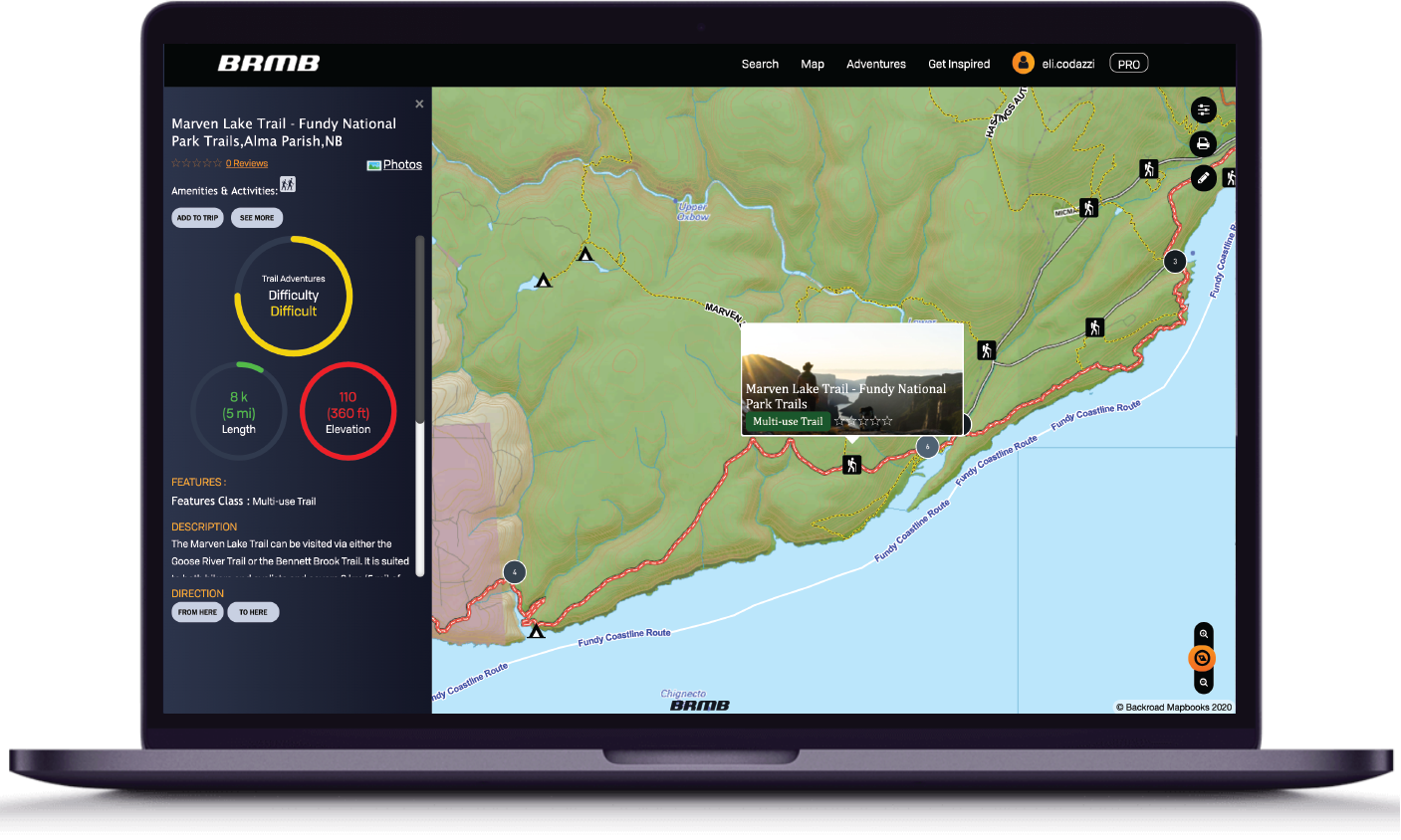Zoom in using the magnifier plus icon
The height and width of the screenshot is (840, 1401).
pos(1203,634)
